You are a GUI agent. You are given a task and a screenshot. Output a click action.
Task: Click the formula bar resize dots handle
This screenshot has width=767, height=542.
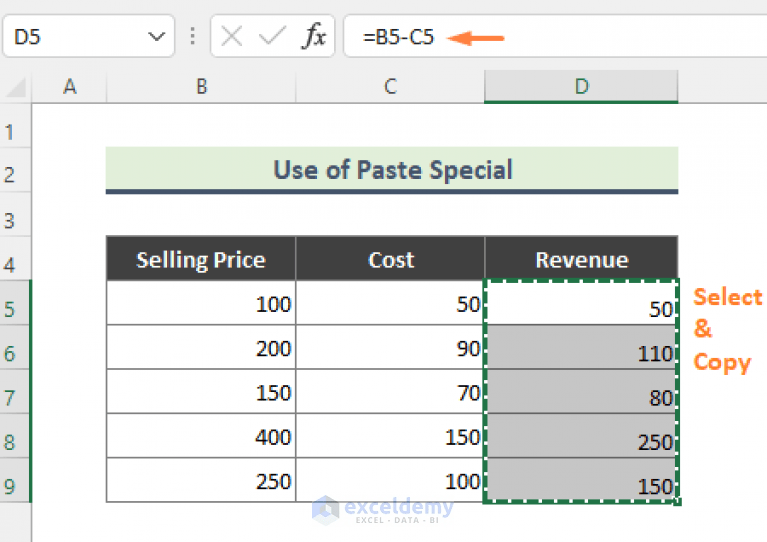coord(193,36)
